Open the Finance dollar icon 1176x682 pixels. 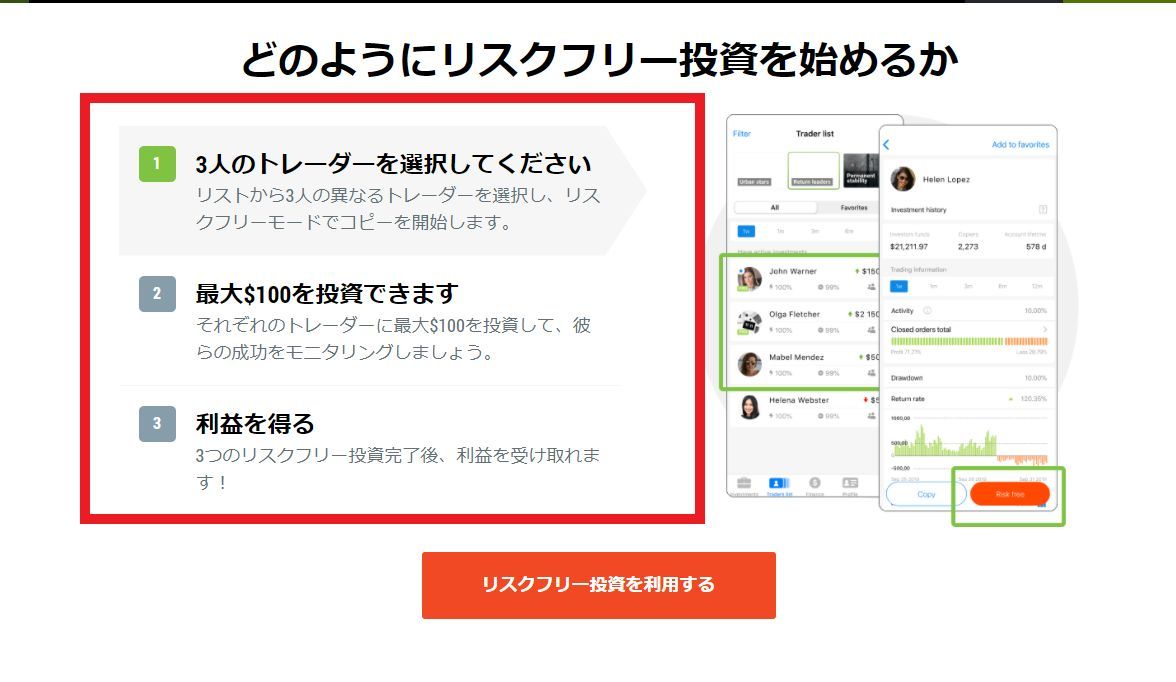coord(815,483)
